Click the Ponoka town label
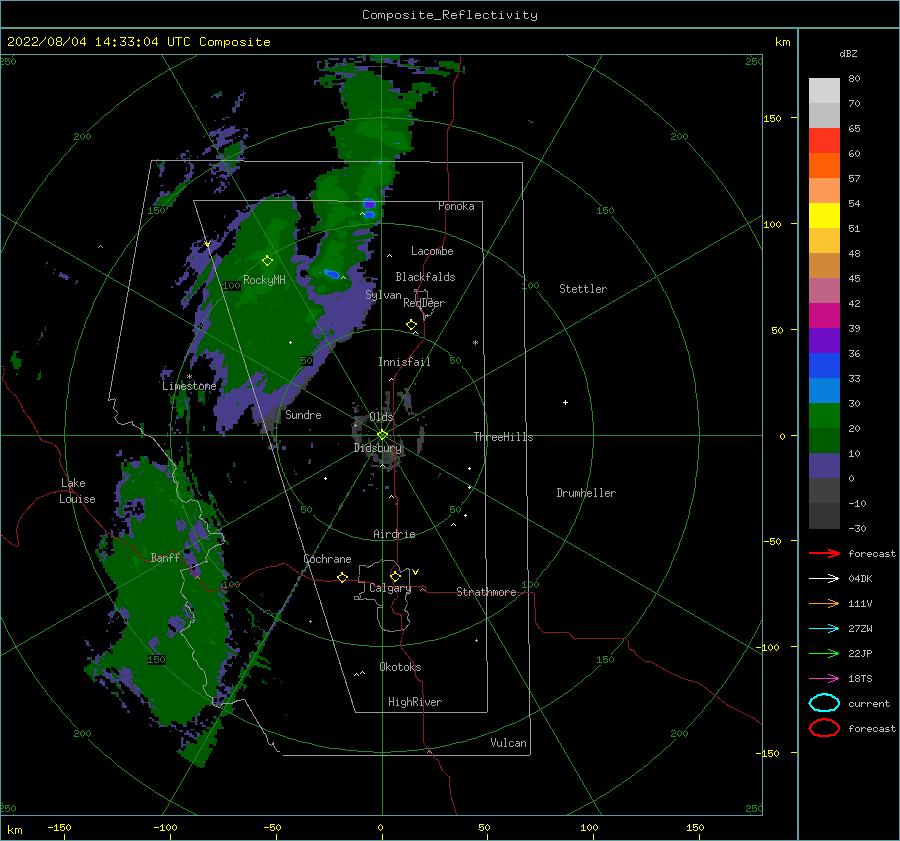The image size is (900, 841). (x=456, y=206)
